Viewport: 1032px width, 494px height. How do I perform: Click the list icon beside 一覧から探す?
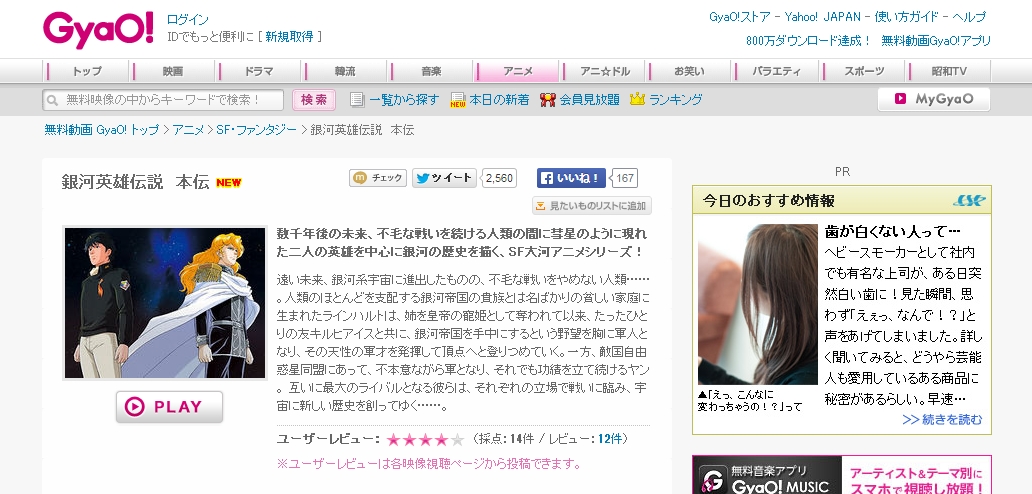coord(357,100)
